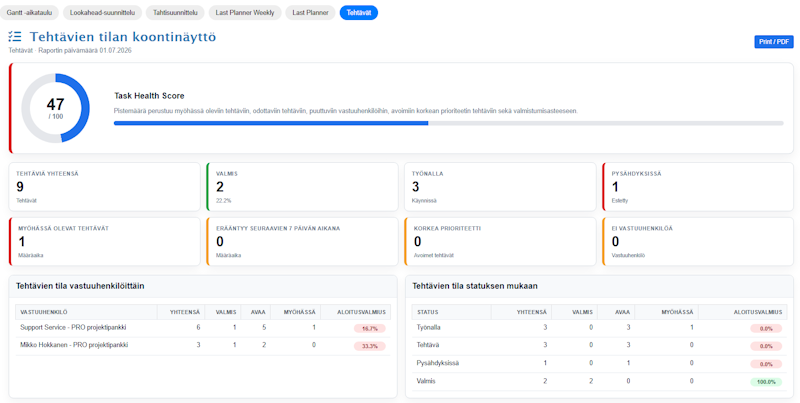This screenshot has width=800, height=403.
Task: Select the active Tehtävät tab
Action: coord(359,13)
